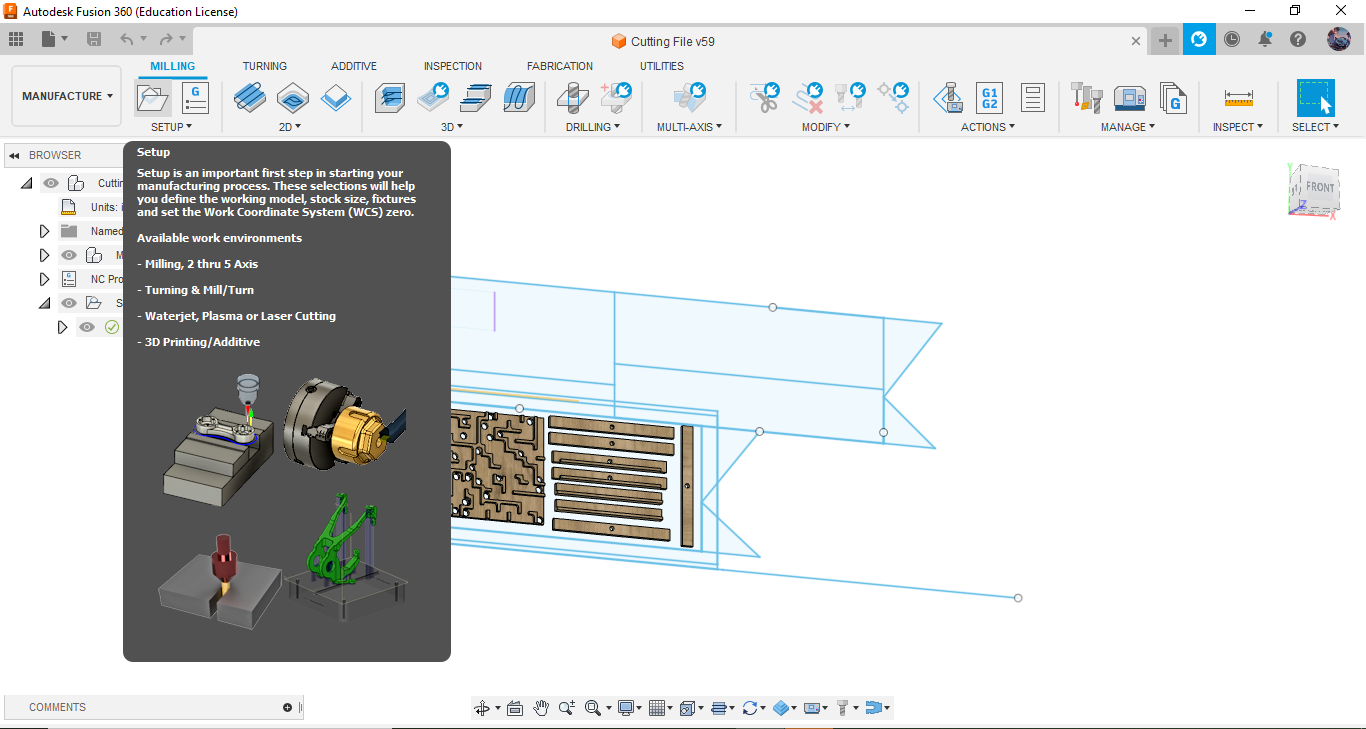
Task: Click the Measure ruler icon in Inspect
Action: tap(1238, 98)
